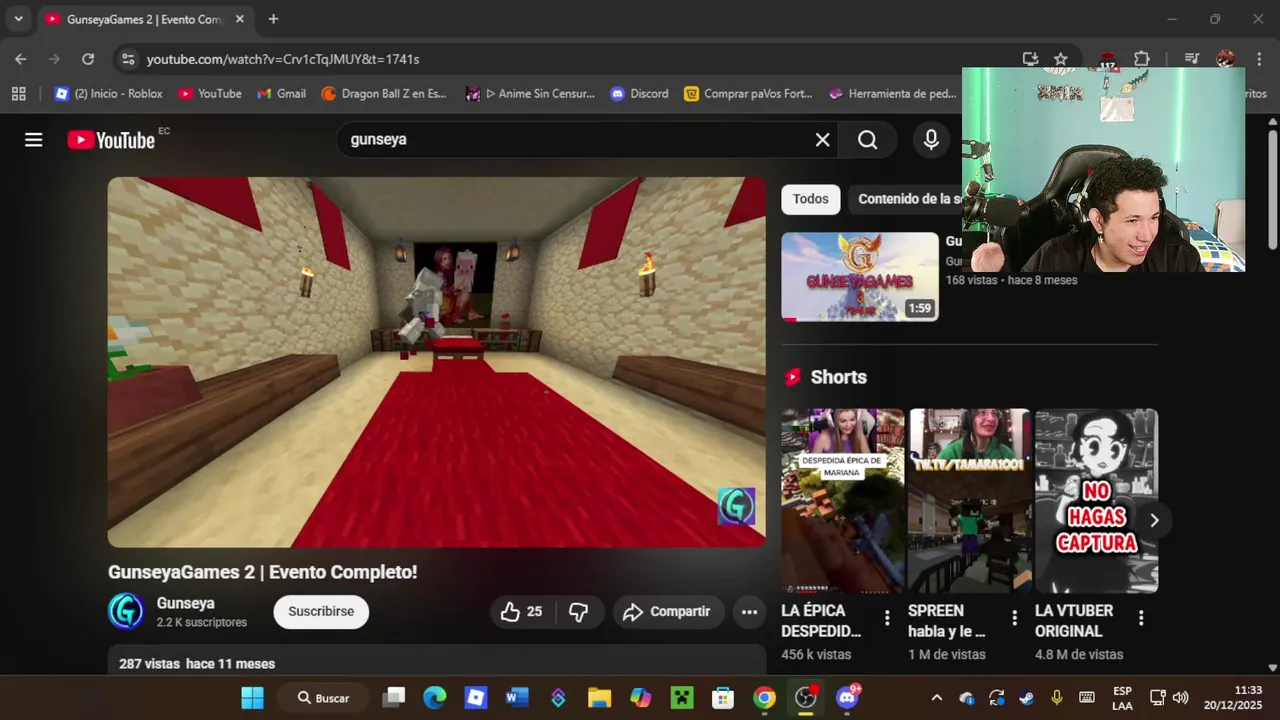Switch the ESP LAA input language
The height and width of the screenshot is (720, 1280).
point(1122,698)
